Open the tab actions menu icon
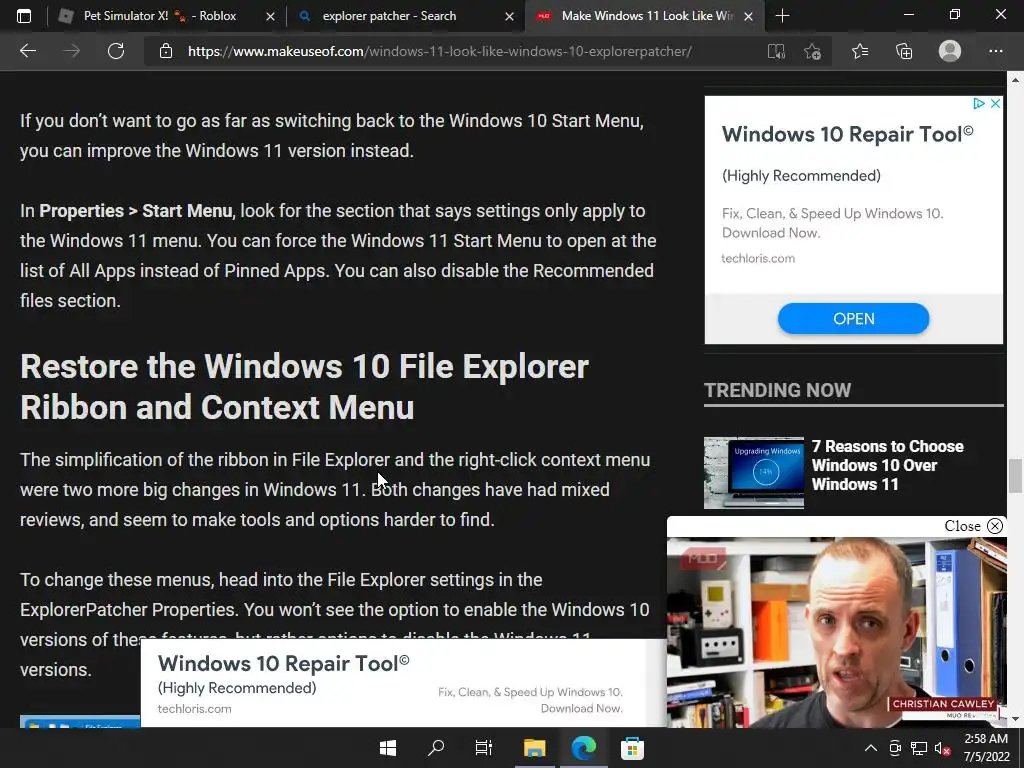The image size is (1024, 768). pos(24,16)
